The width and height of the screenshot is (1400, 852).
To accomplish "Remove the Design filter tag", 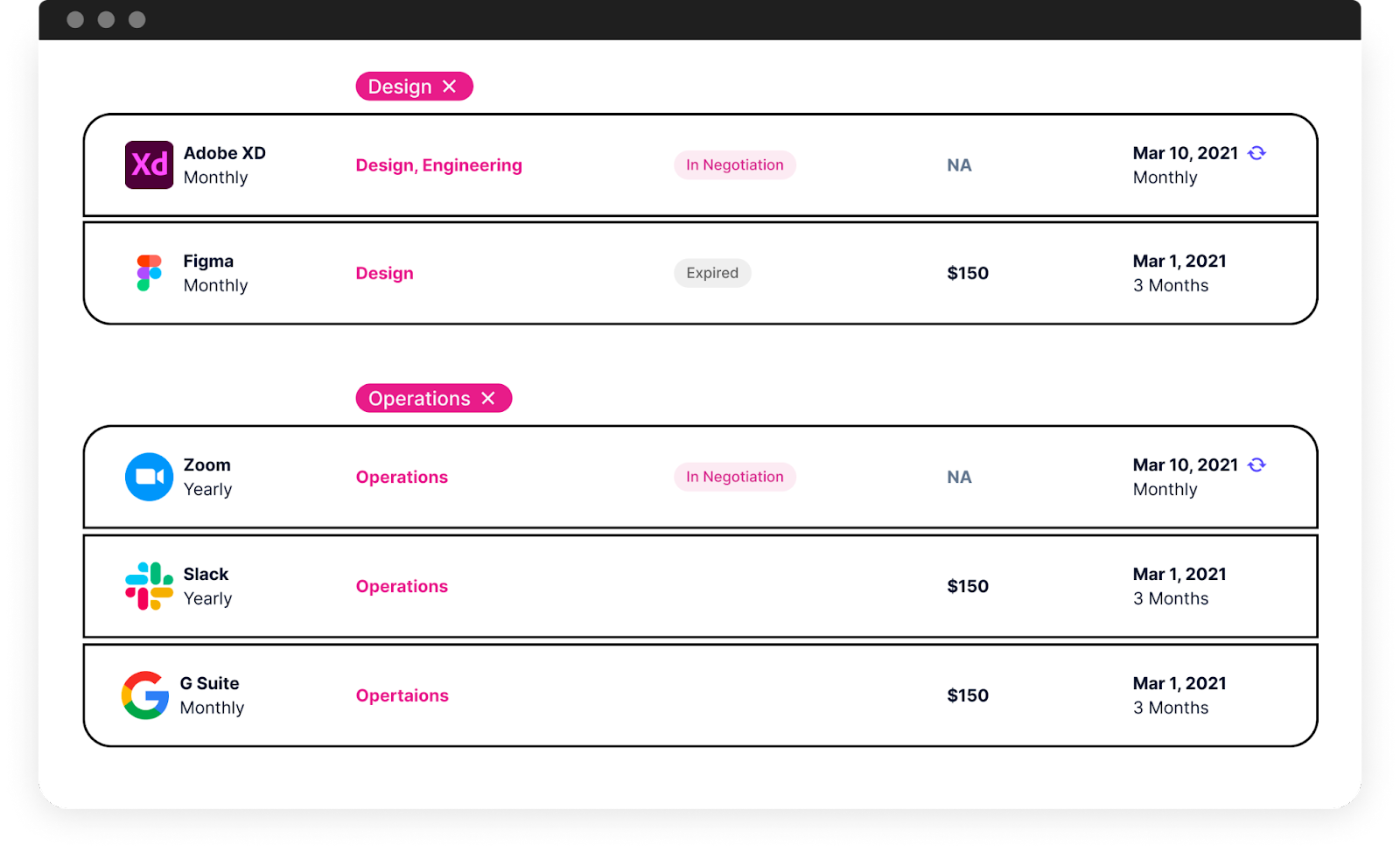I will point(450,86).
